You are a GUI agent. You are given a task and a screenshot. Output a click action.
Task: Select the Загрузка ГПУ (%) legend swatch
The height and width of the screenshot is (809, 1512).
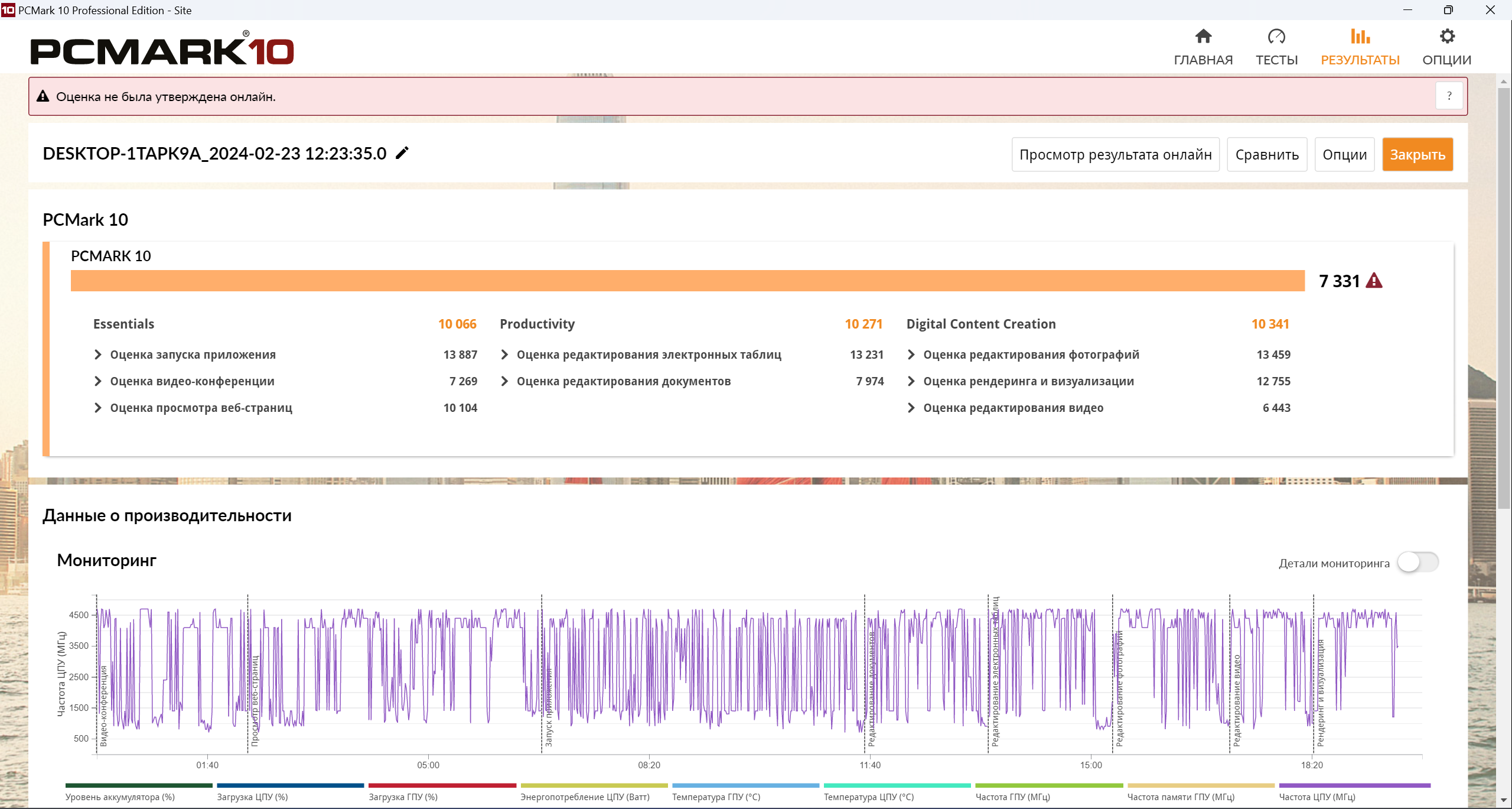pyautogui.click(x=442, y=785)
